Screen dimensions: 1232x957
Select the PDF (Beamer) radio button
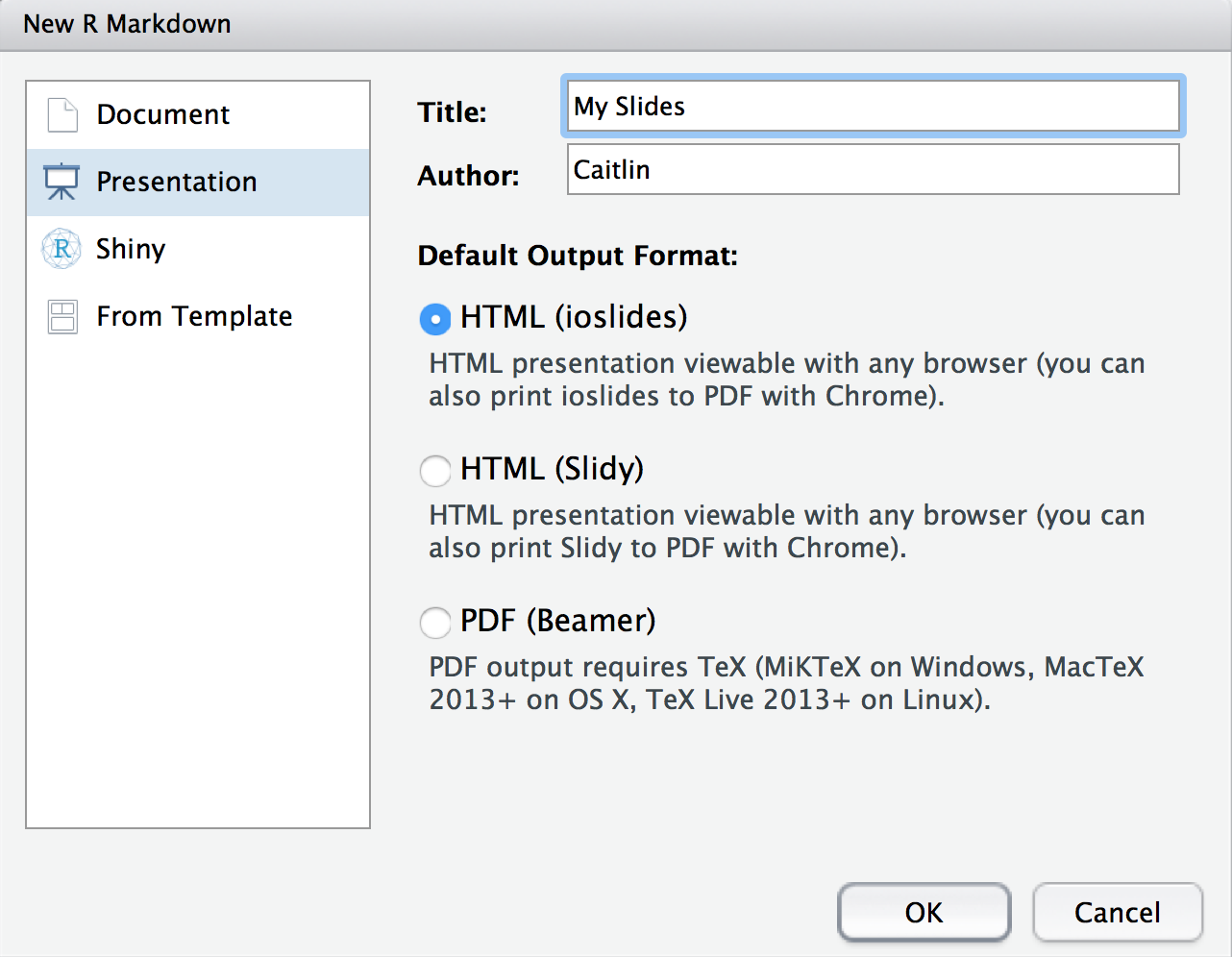pyautogui.click(x=435, y=622)
